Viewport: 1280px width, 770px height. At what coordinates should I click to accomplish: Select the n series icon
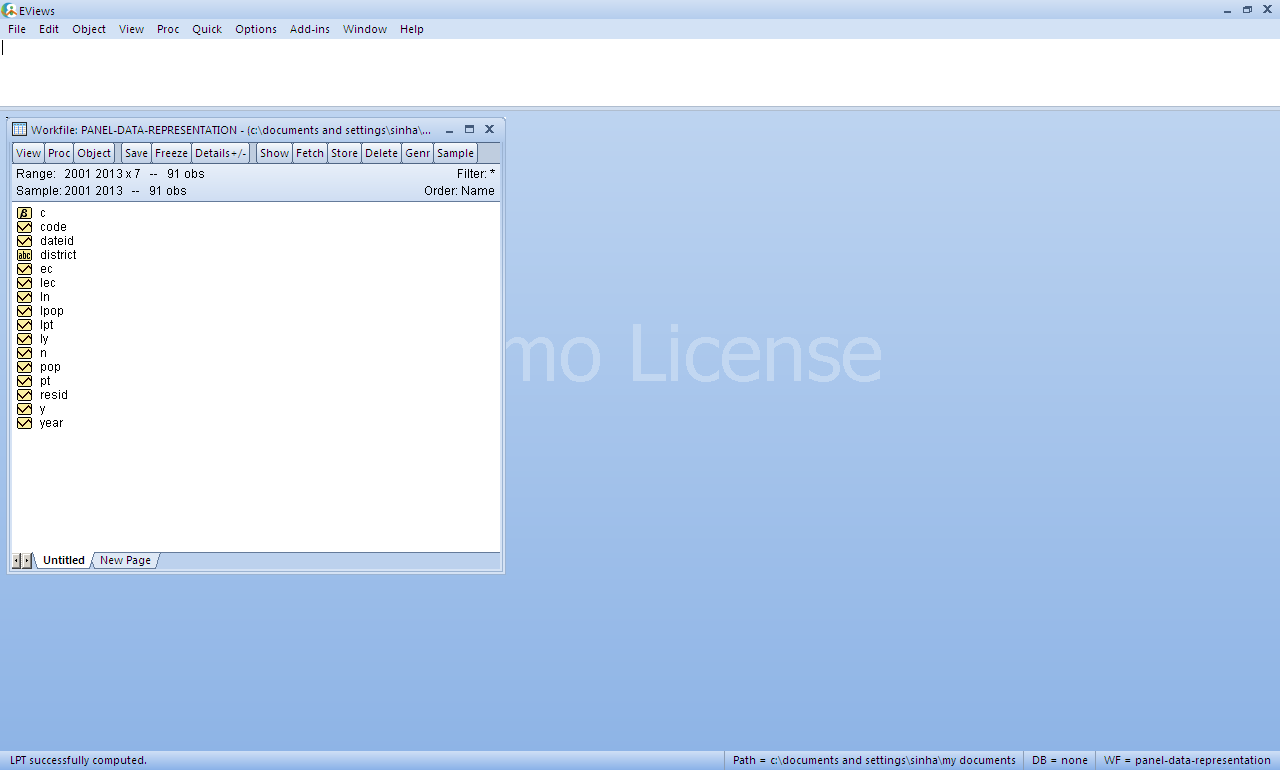25,353
